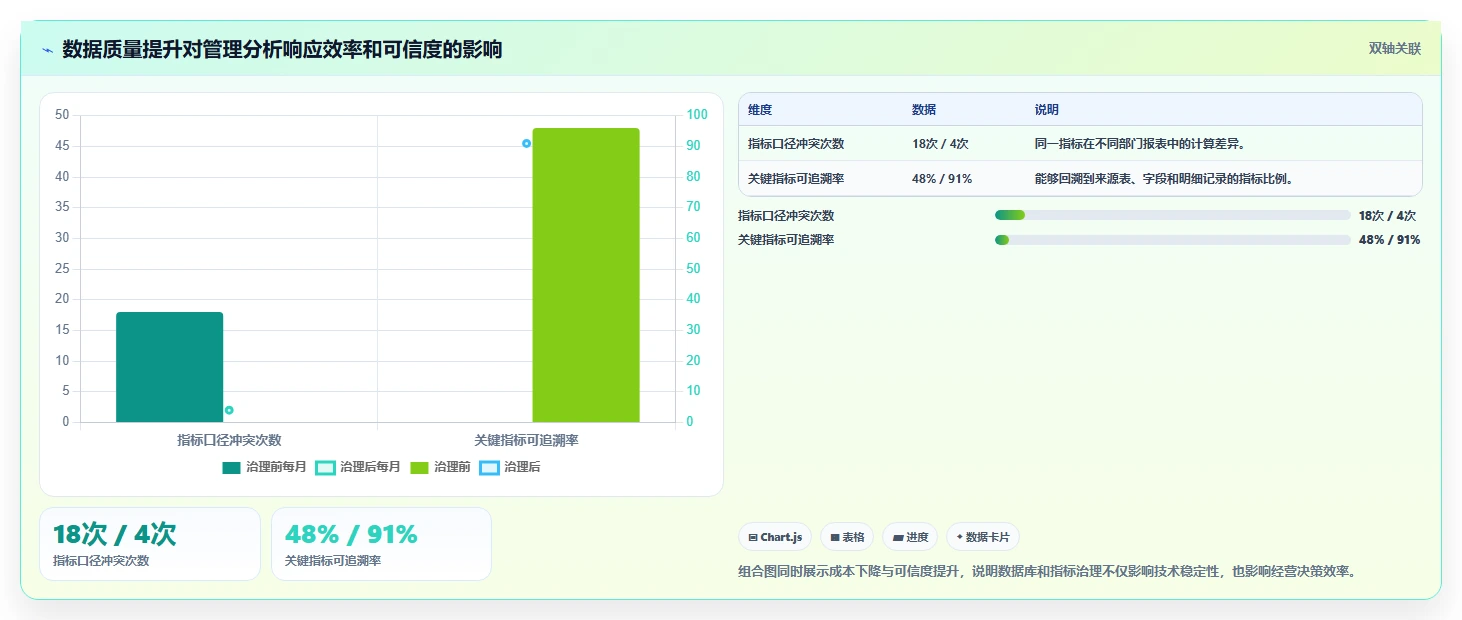Screen dimensions: 1462x620
Task: Click the 维度 column header
Action: pyautogui.click(x=760, y=110)
